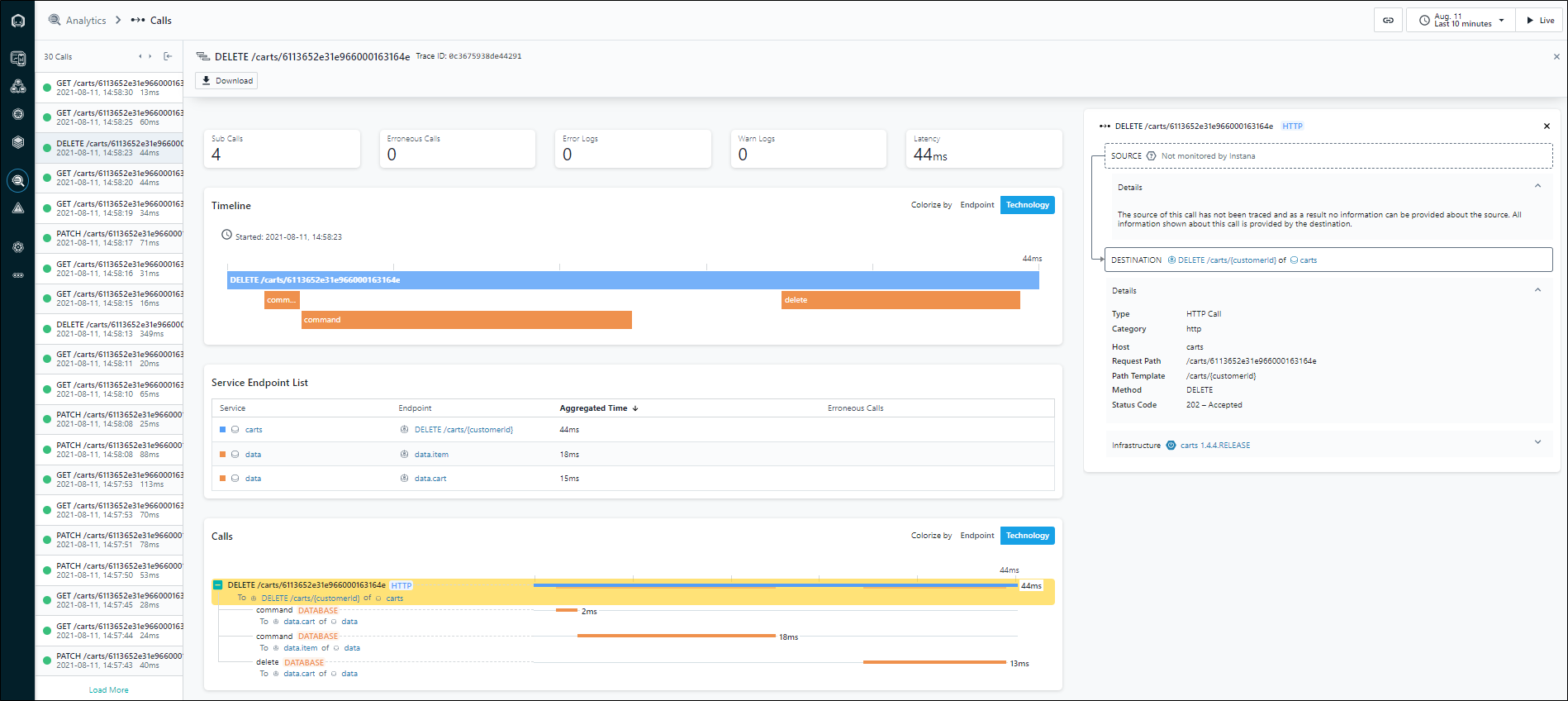The width and height of the screenshot is (1568, 701).
Task: Click the clock icon by Started time
Action: [226, 235]
